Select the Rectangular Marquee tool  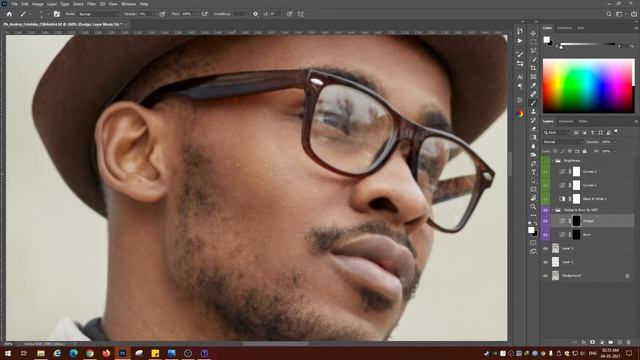533,42
